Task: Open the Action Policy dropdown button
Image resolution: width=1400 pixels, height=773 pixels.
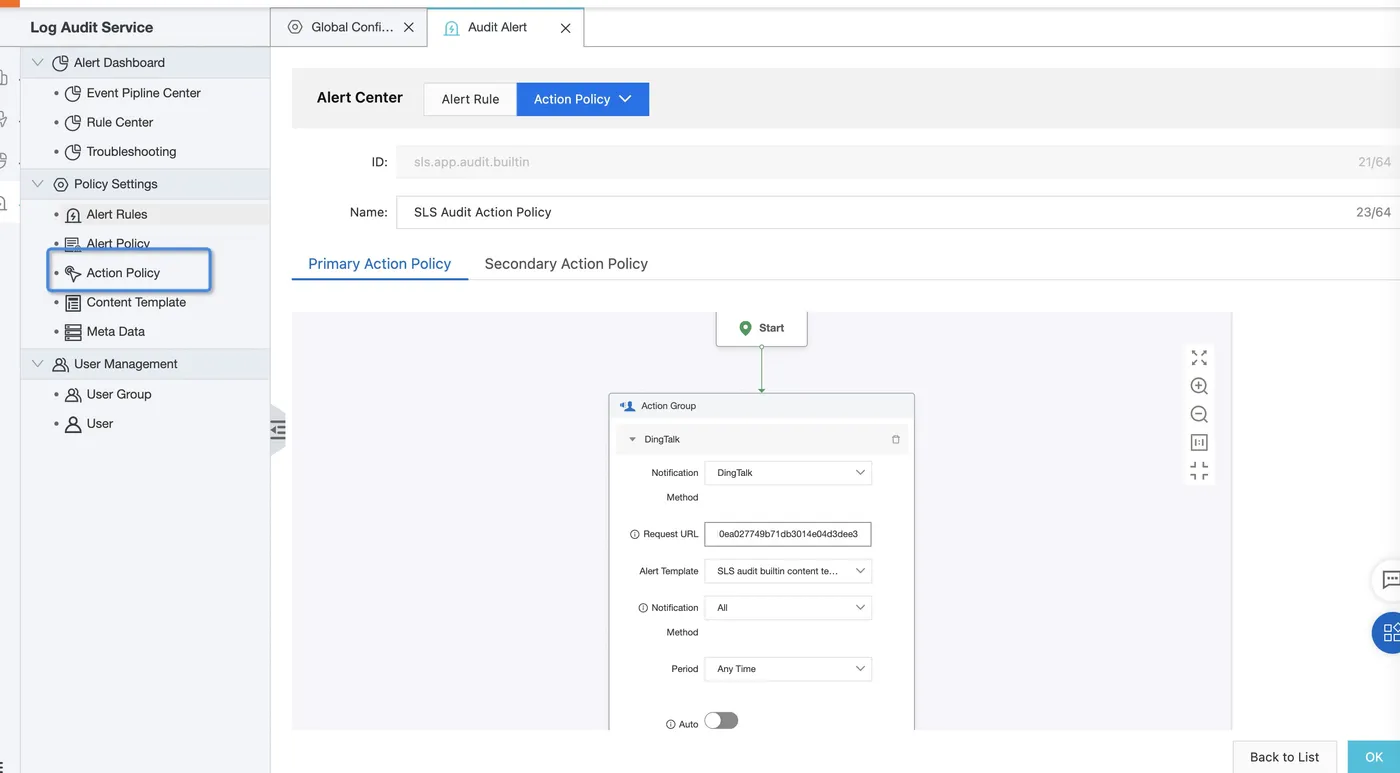Action: pyautogui.click(x=583, y=99)
